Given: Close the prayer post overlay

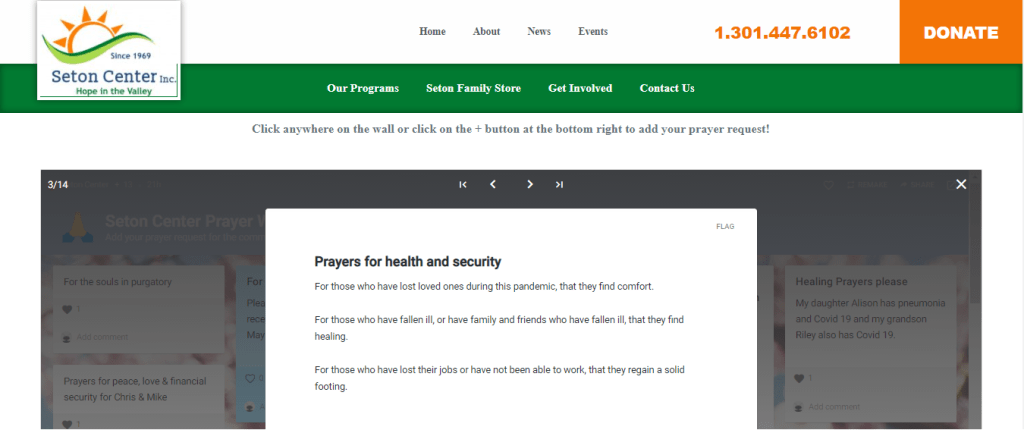Looking at the screenshot, I should click(961, 184).
